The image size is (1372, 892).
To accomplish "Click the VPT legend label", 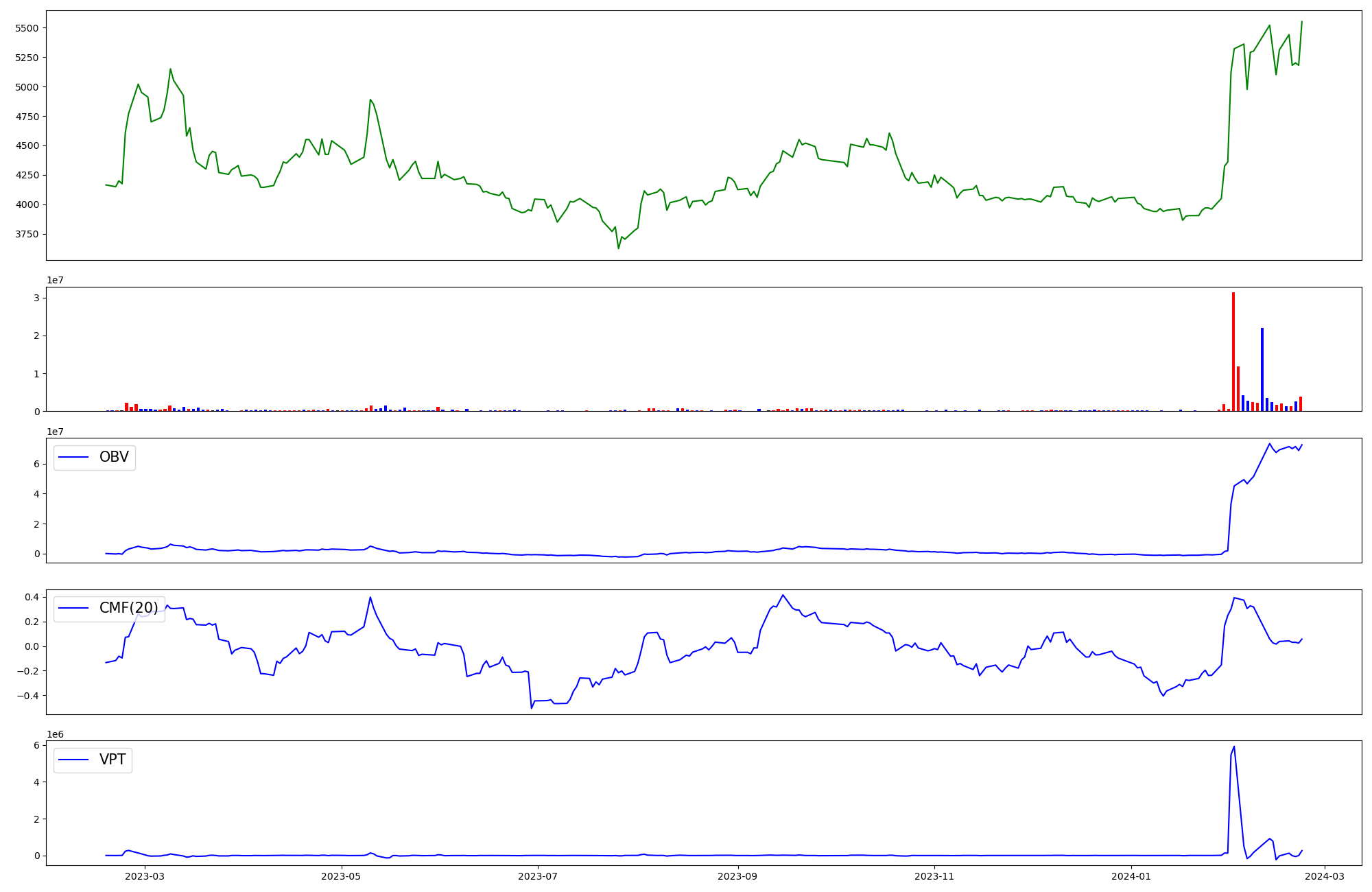I will pyautogui.click(x=113, y=760).
